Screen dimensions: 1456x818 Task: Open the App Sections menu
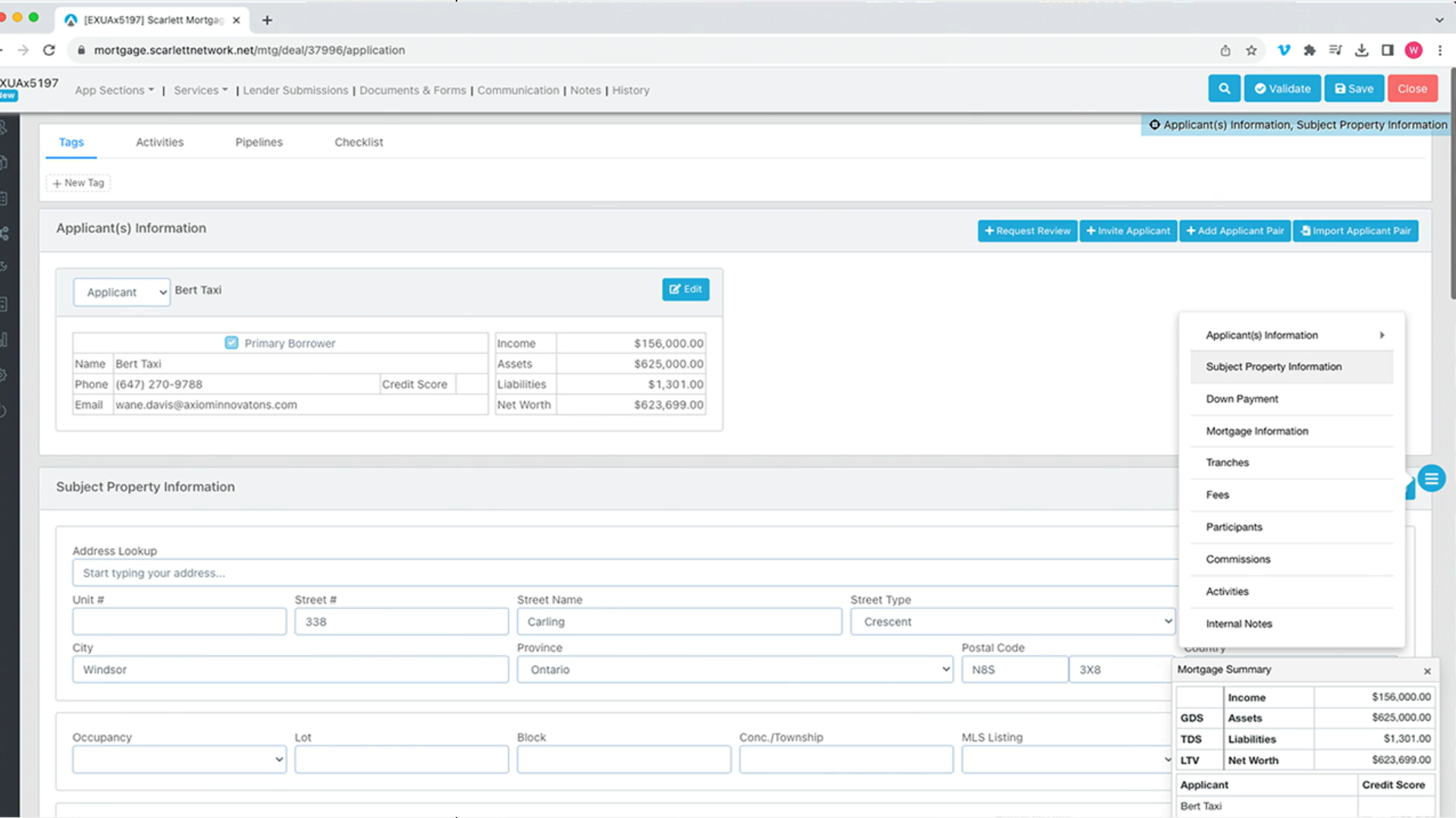point(114,90)
